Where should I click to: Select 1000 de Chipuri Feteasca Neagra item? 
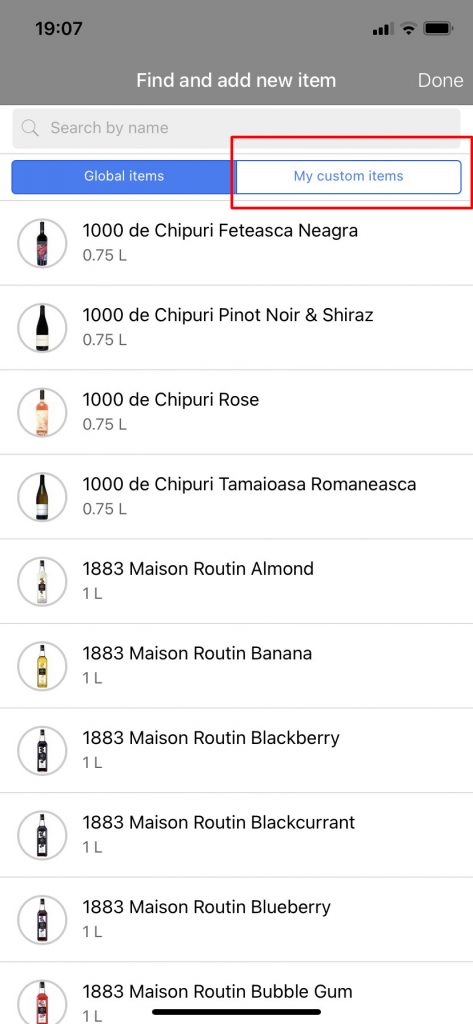(x=236, y=243)
